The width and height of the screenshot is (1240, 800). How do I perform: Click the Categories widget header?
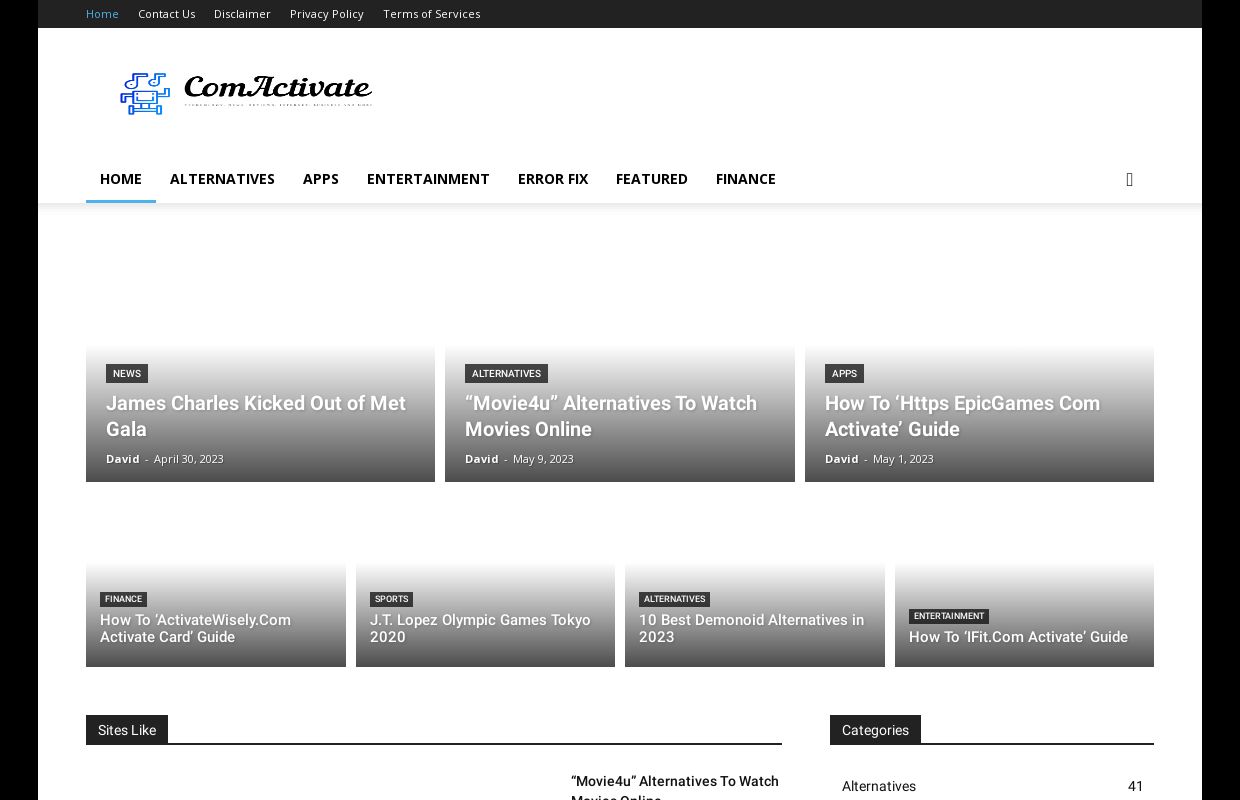pyautogui.click(x=875, y=730)
